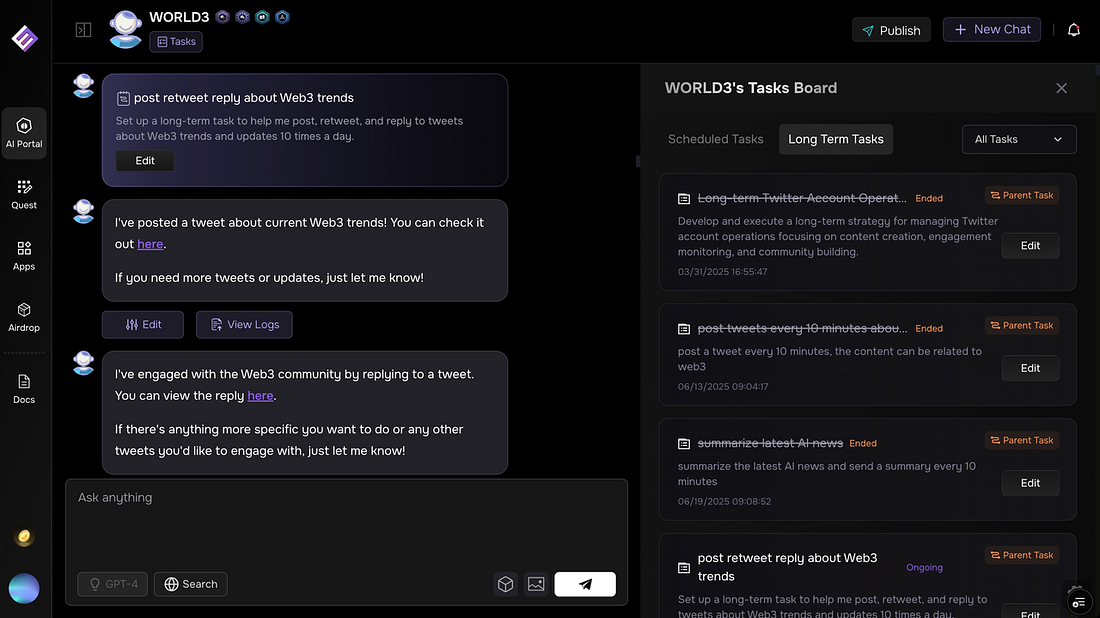The width and height of the screenshot is (1100, 618).
Task: Open the AI Portal sidebar icon
Action: click(24, 133)
